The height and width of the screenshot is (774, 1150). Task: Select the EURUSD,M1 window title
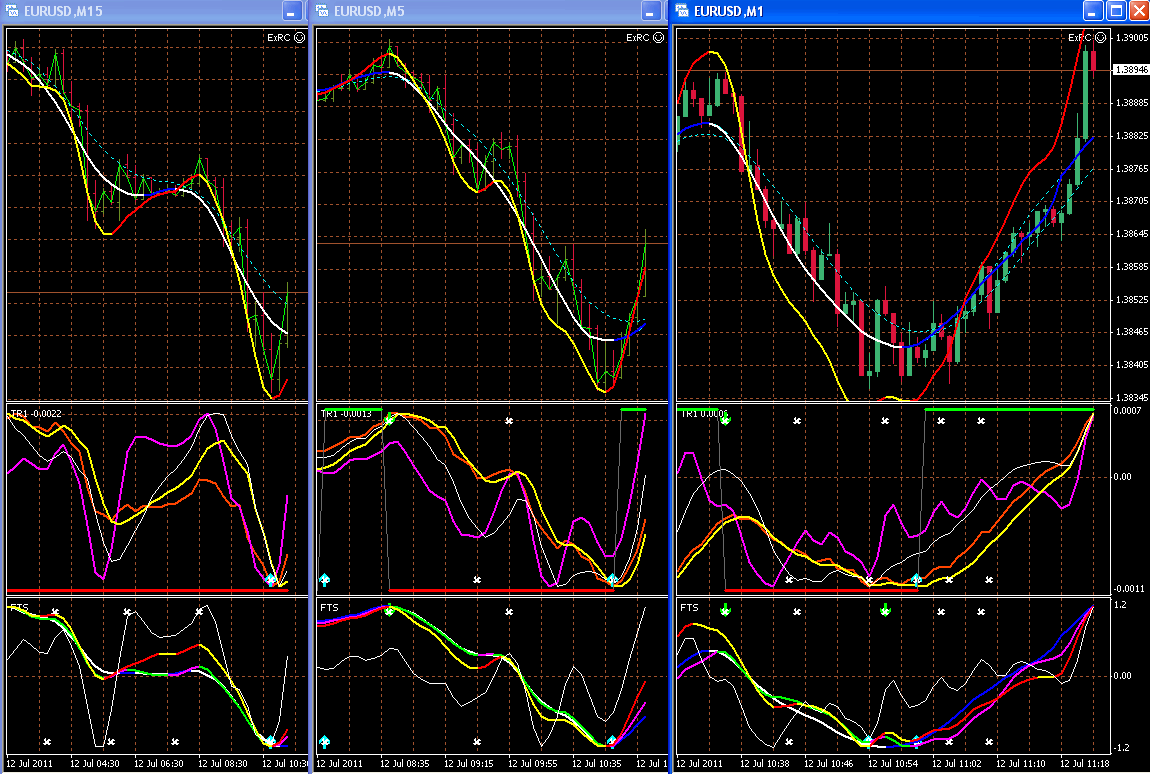[728, 11]
